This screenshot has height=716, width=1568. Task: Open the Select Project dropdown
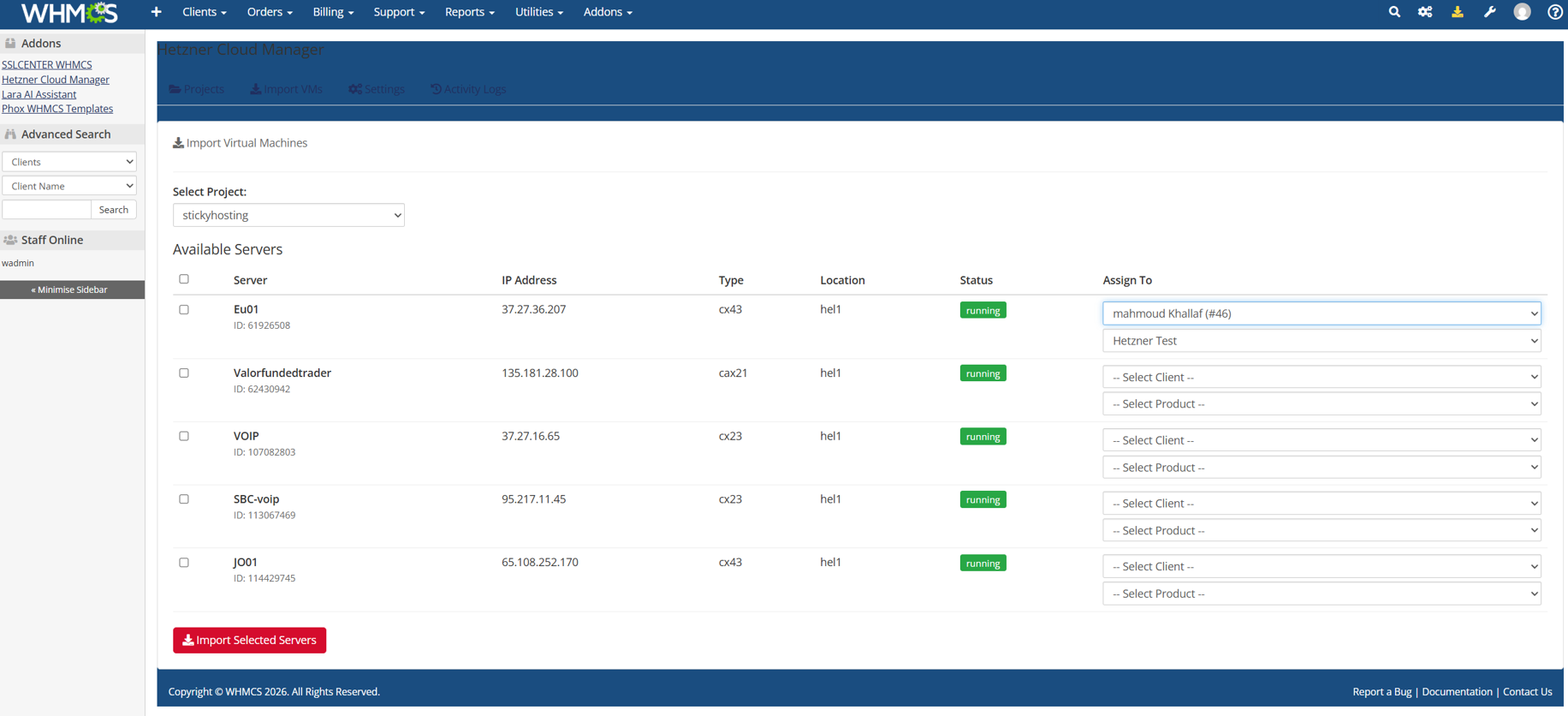tap(288, 215)
